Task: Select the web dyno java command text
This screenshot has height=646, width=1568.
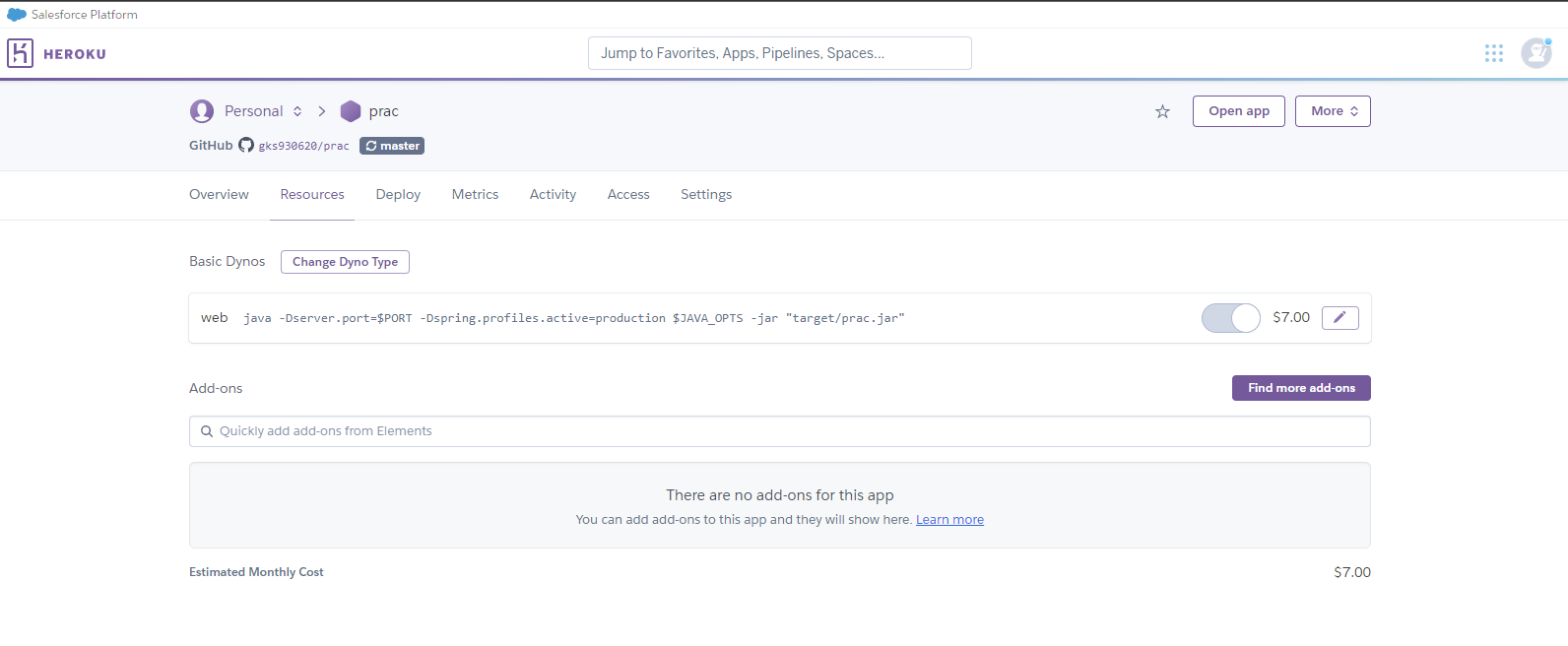Action: [574, 318]
